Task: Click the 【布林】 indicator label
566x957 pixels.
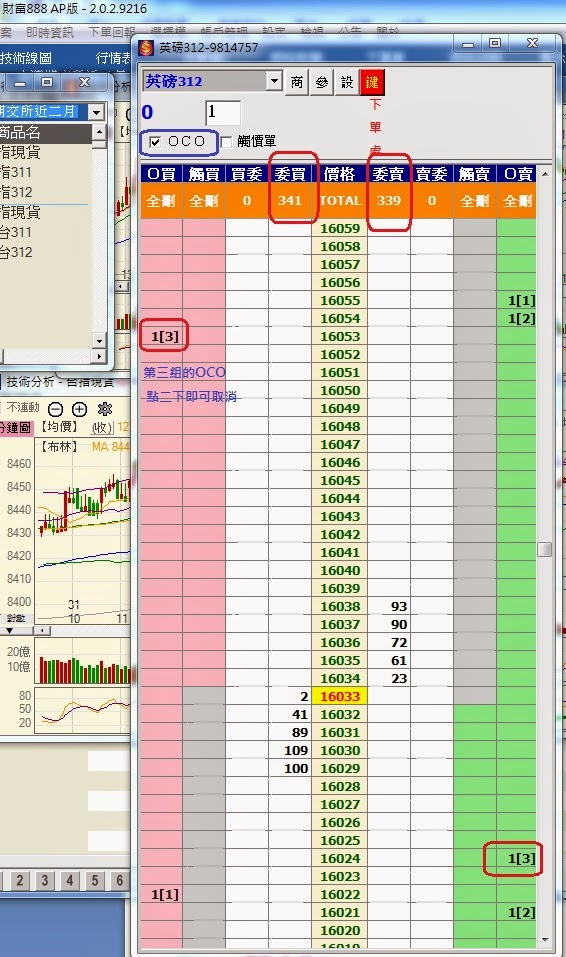Action: point(59,447)
